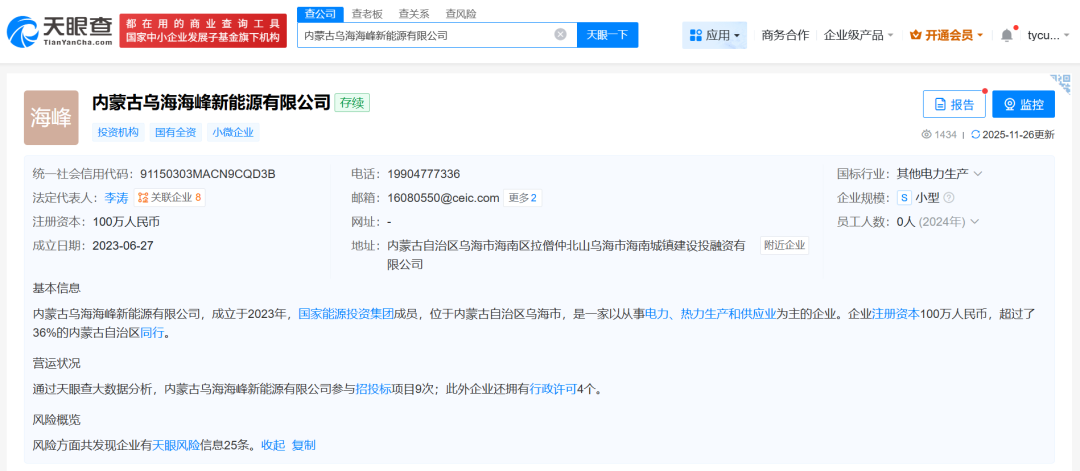
Task: Open legal representative 李涛 link
Action: point(116,198)
